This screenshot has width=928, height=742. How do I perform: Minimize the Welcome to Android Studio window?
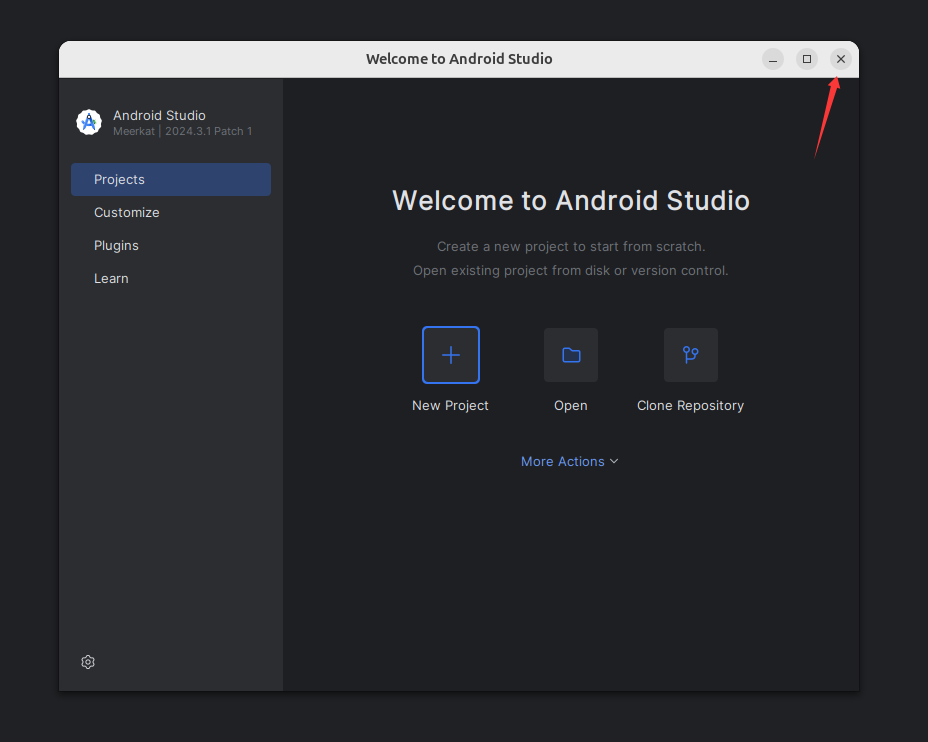773,59
